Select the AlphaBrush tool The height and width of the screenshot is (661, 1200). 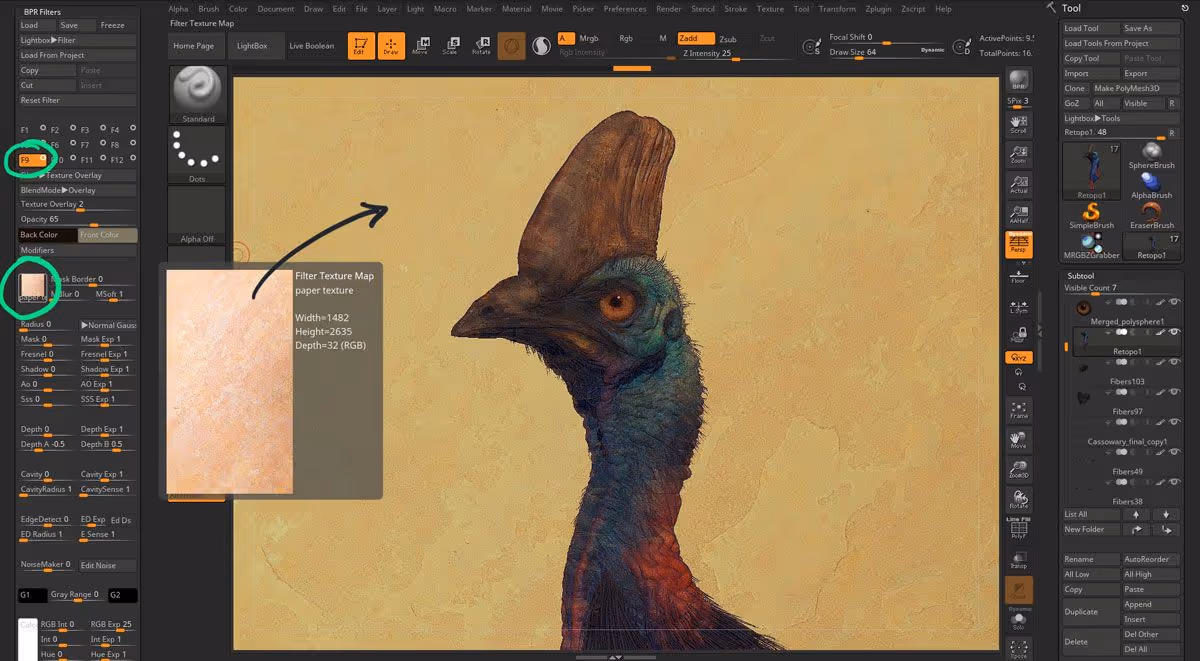pos(1151,185)
